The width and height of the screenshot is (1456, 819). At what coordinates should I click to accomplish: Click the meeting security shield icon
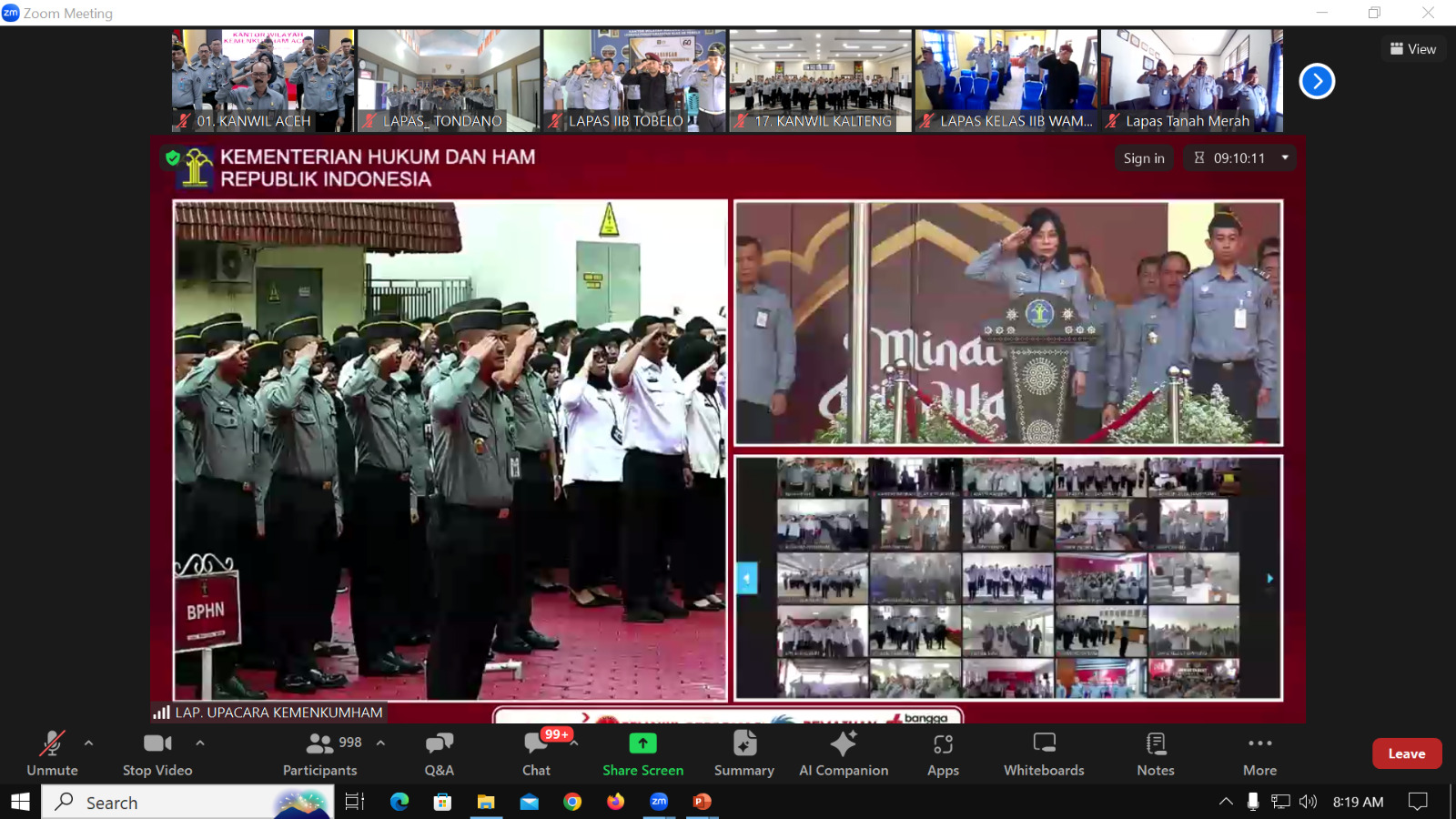click(173, 158)
